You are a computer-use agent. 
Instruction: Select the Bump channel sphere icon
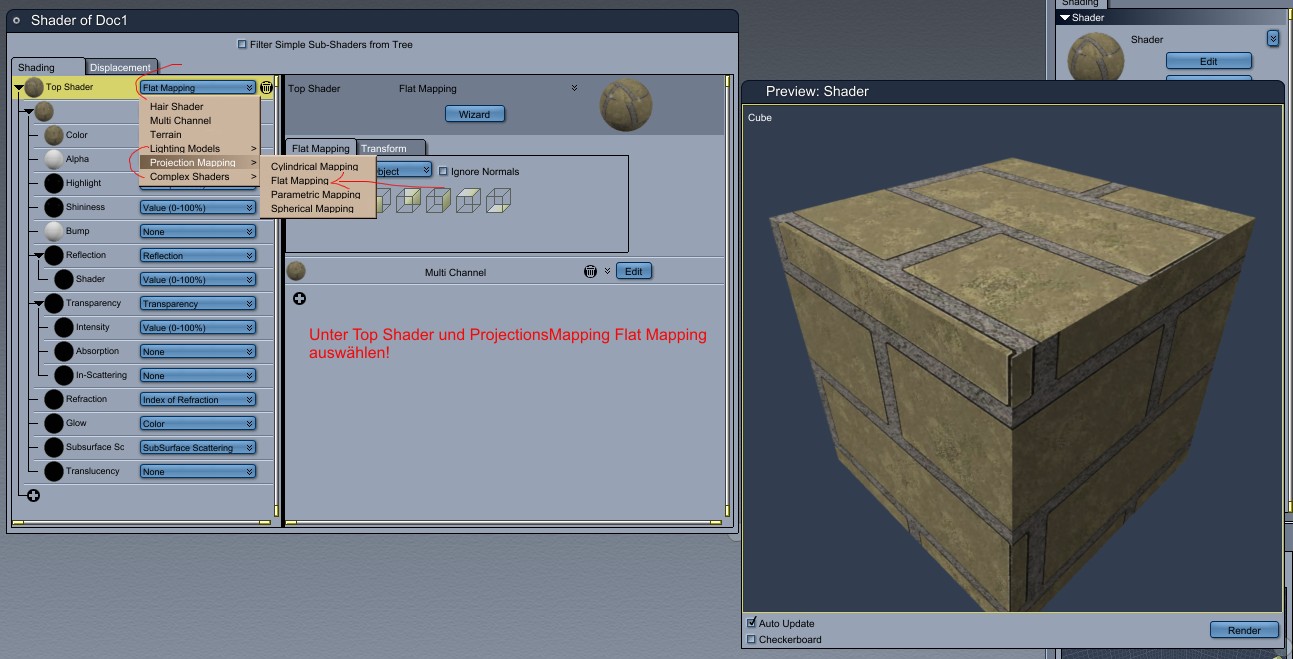coord(53,231)
